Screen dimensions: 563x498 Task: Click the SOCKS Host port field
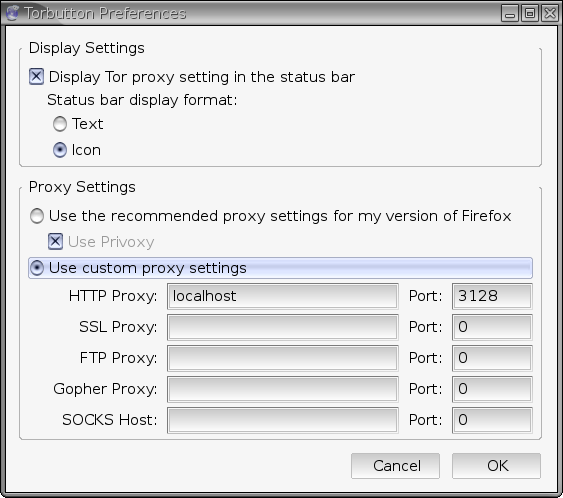click(x=492, y=420)
